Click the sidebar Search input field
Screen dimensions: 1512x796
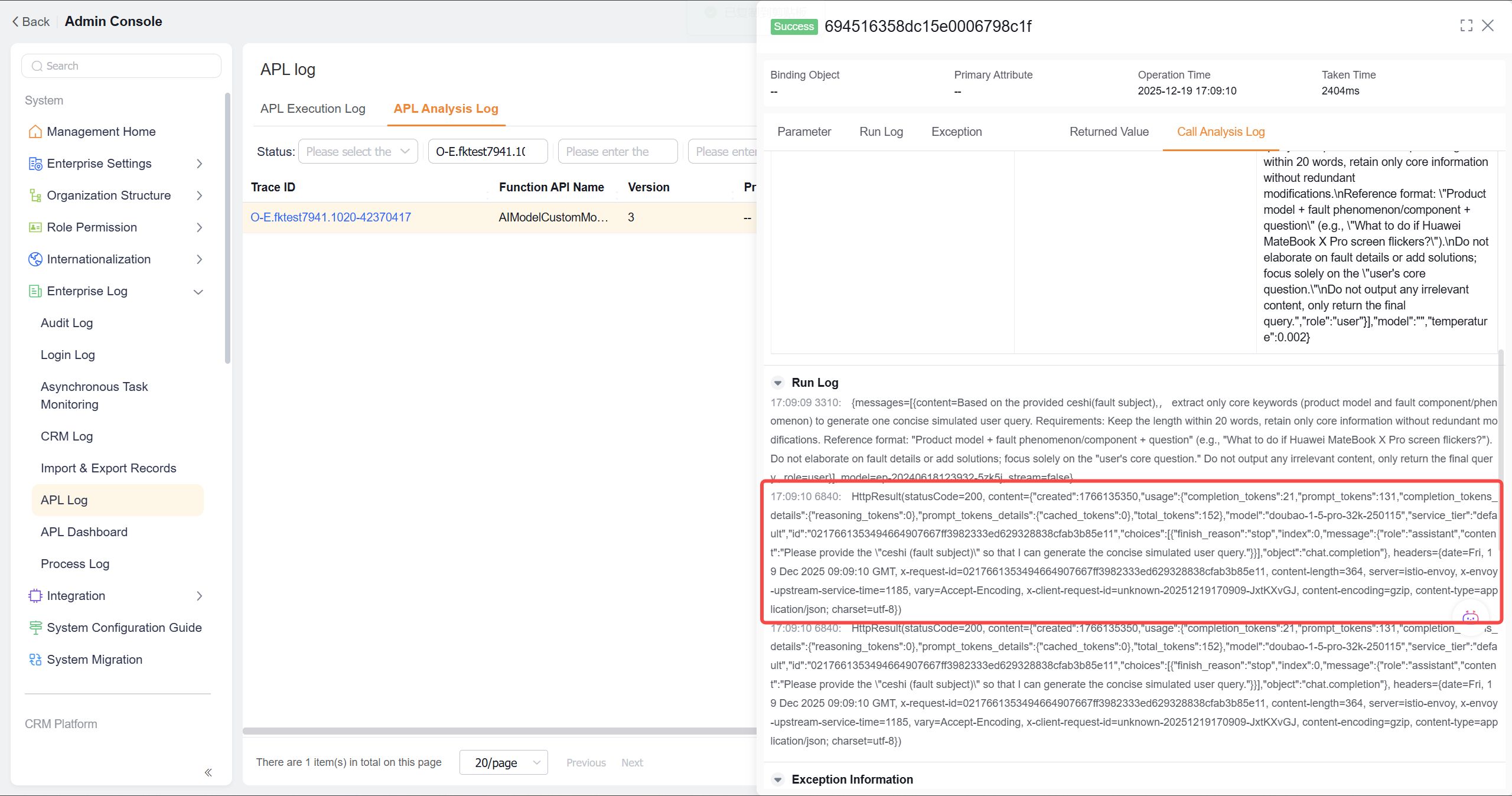(121, 66)
